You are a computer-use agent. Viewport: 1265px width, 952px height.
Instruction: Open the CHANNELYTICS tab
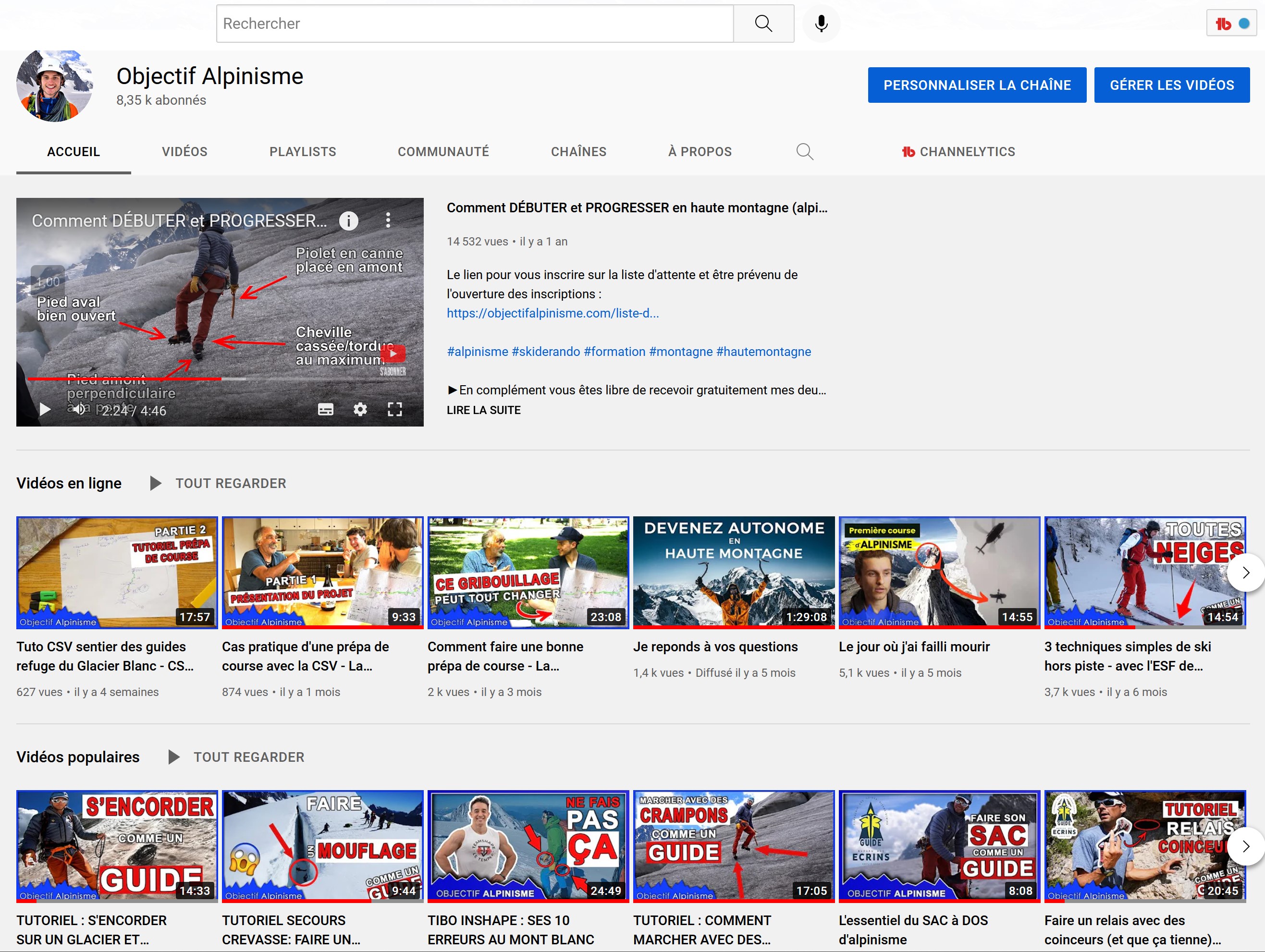point(958,151)
